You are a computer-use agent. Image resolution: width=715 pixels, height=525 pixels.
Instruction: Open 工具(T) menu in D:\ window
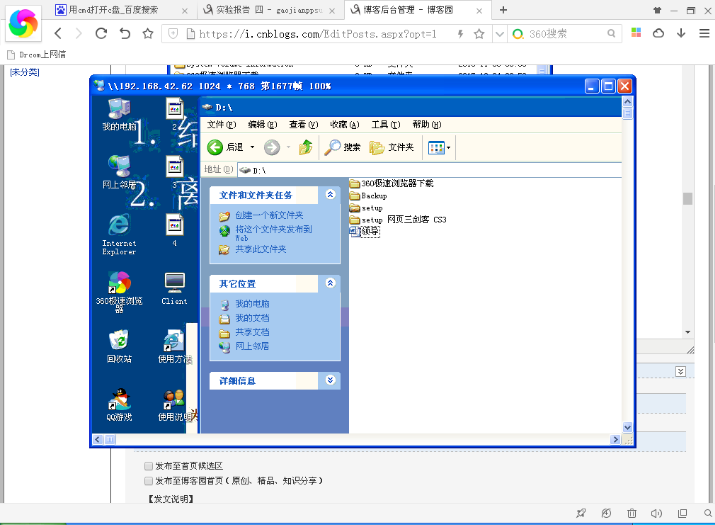tap(386, 125)
